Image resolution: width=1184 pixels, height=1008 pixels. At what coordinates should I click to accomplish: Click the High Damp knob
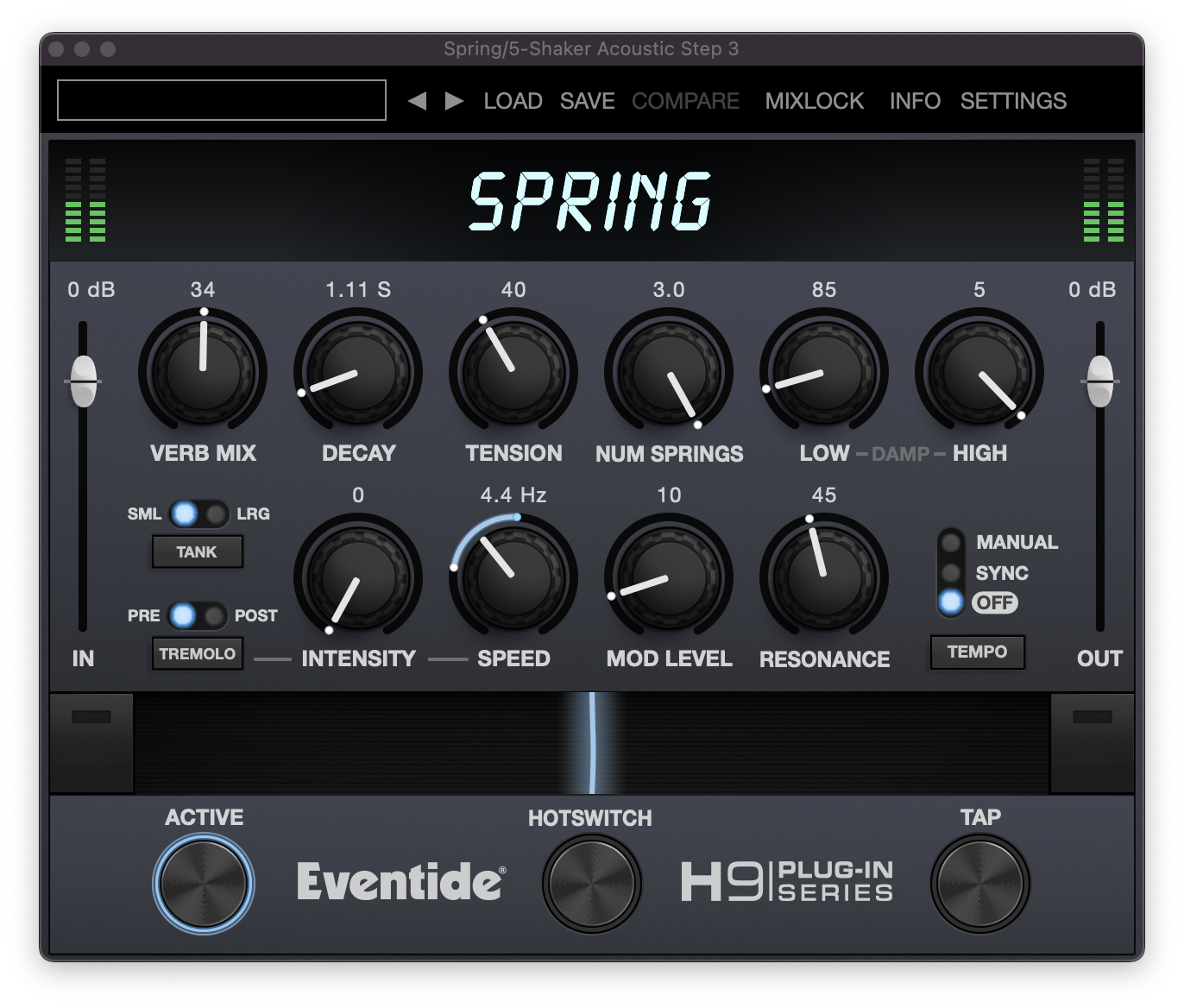[979, 371]
